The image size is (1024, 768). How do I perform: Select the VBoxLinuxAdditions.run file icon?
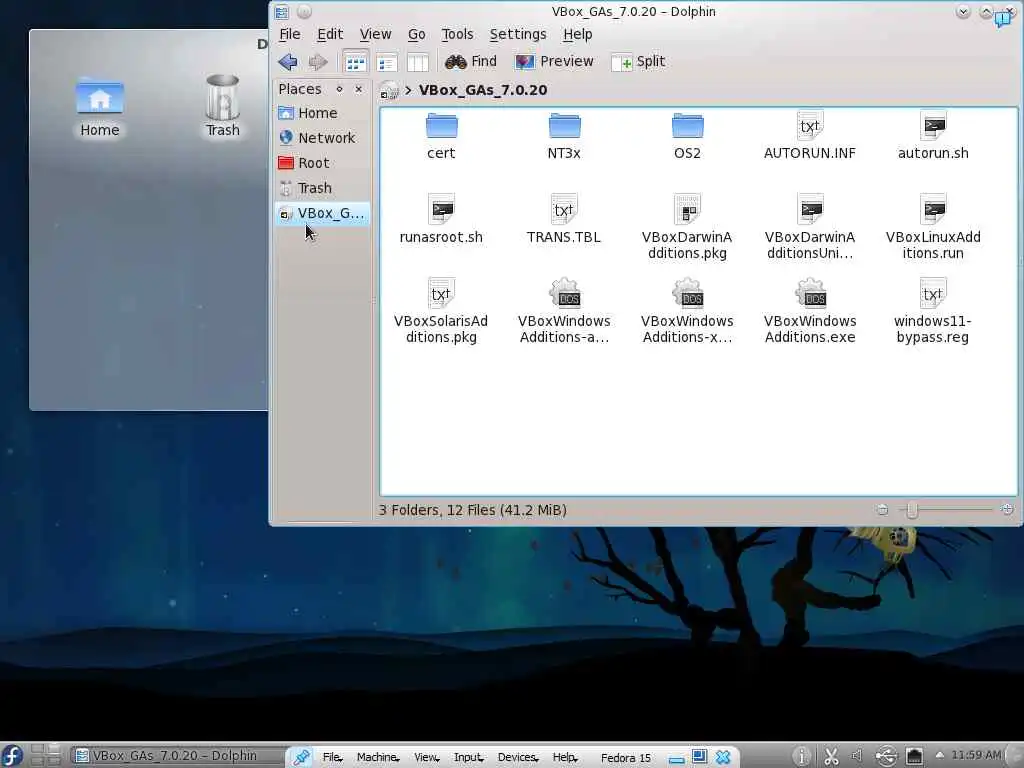pyautogui.click(x=933, y=209)
